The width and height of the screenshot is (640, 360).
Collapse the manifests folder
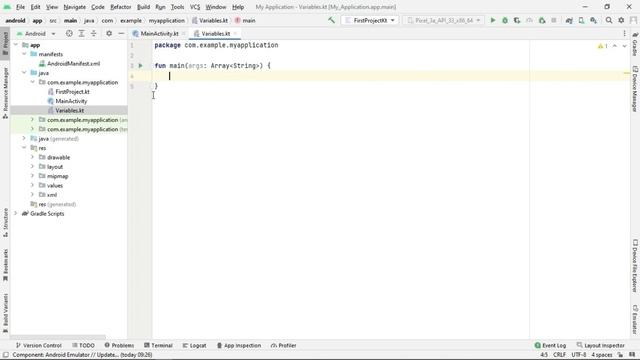pos(24,54)
